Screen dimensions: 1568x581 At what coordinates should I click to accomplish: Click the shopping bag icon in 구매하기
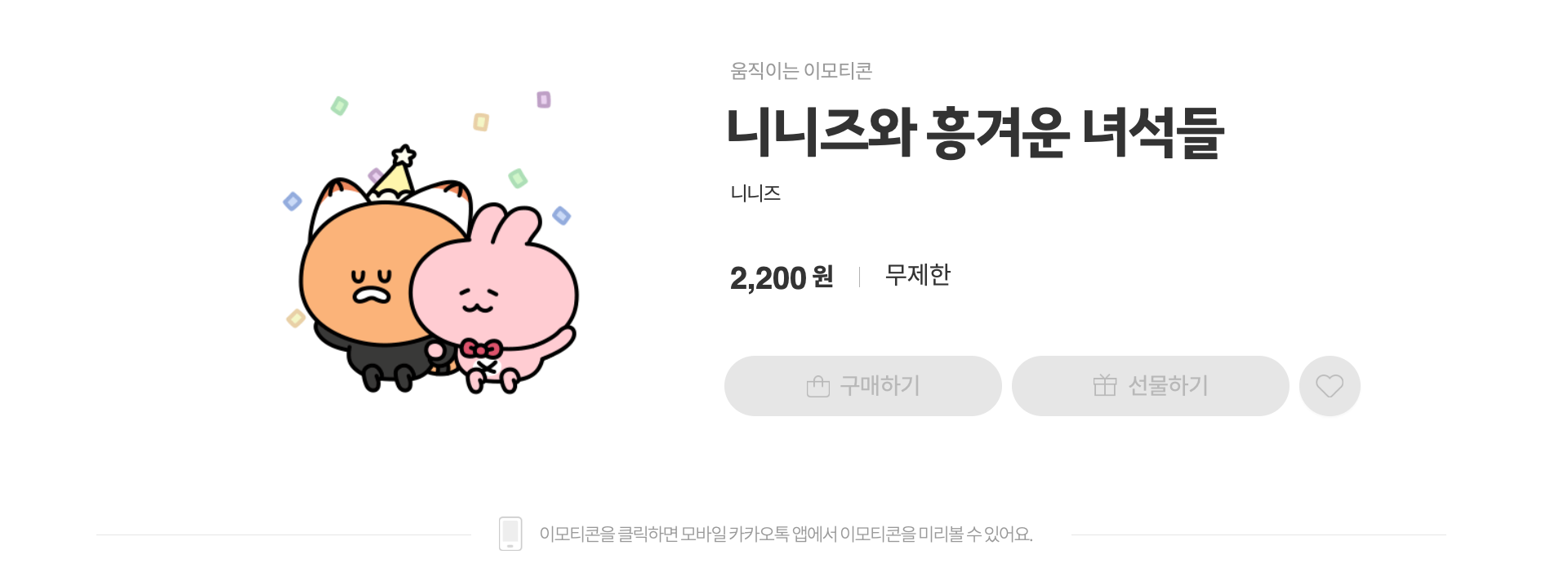817,386
